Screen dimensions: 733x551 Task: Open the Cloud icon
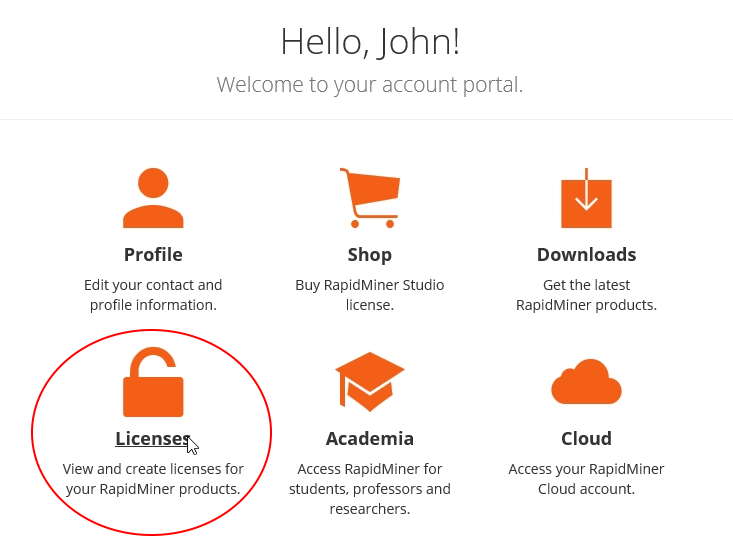click(586, 382)
